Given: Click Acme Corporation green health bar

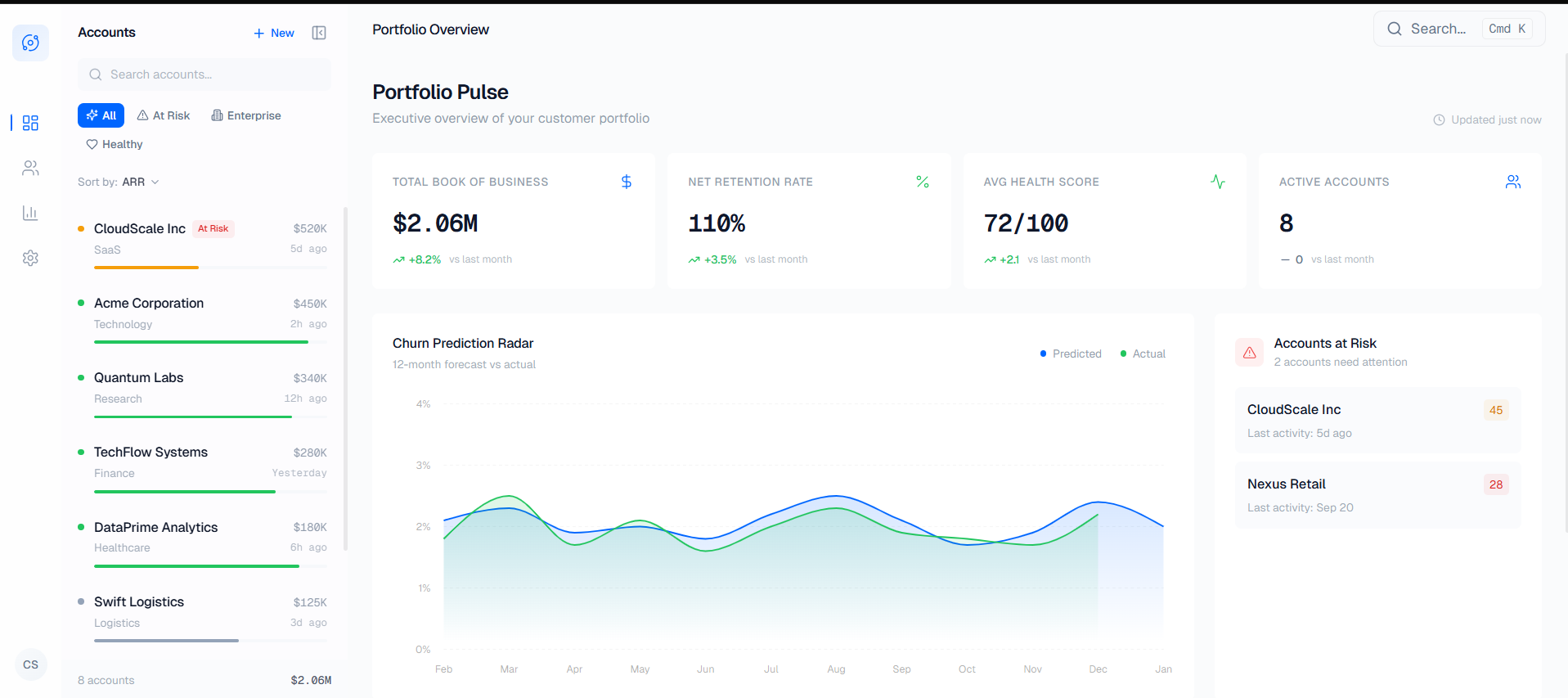Looking at the screenshot, I should click(x=201, y=342).
